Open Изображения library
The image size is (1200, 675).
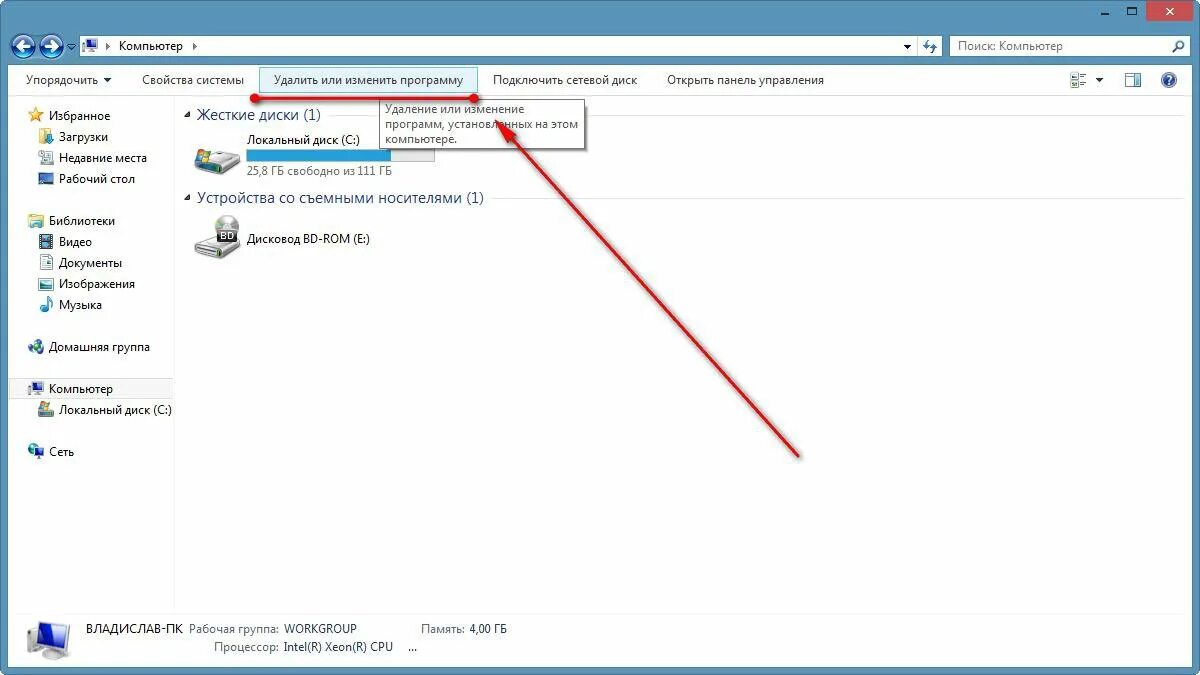[97, 284]
